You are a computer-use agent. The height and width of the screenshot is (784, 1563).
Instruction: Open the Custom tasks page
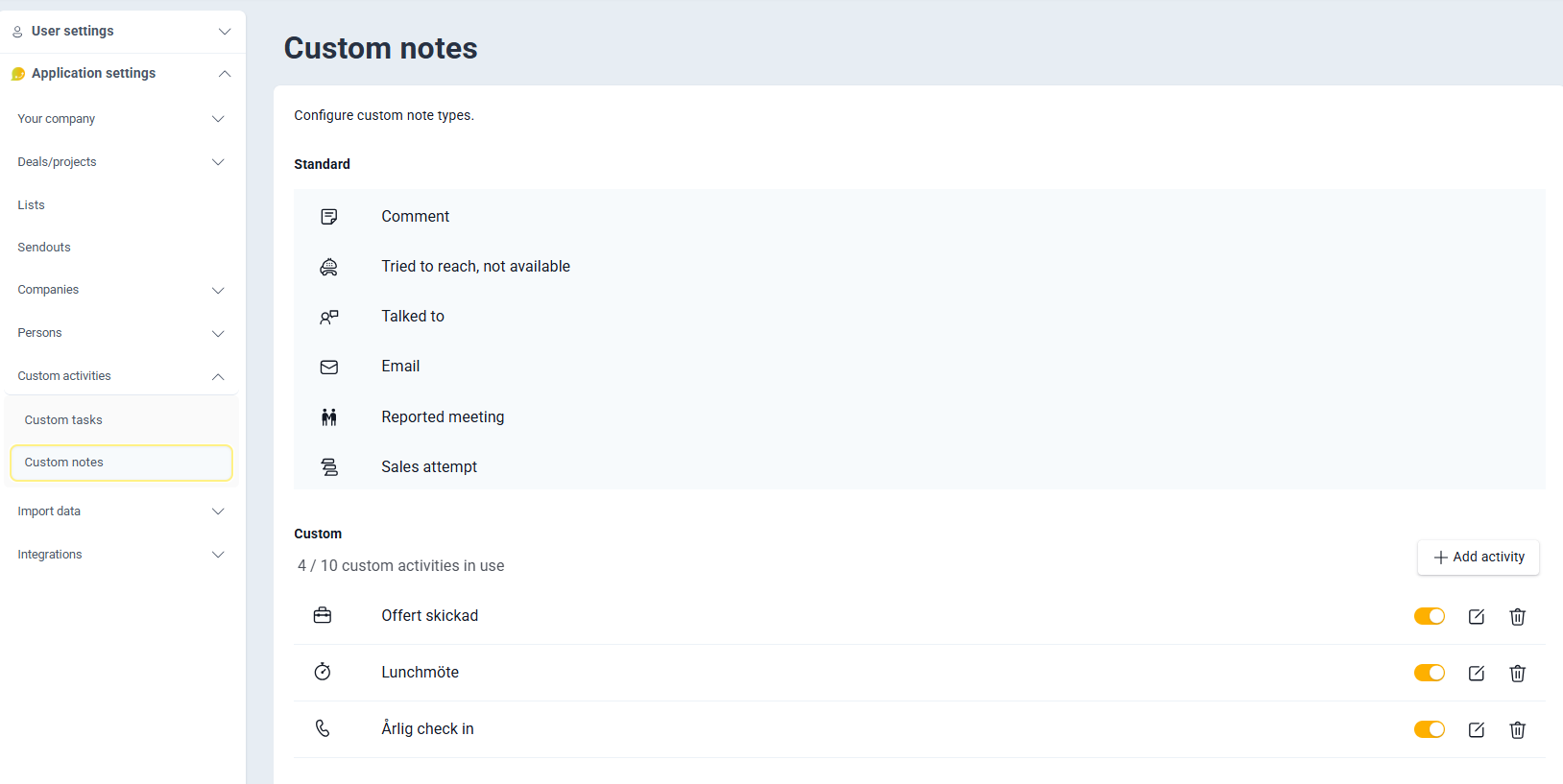pos(63,420)
